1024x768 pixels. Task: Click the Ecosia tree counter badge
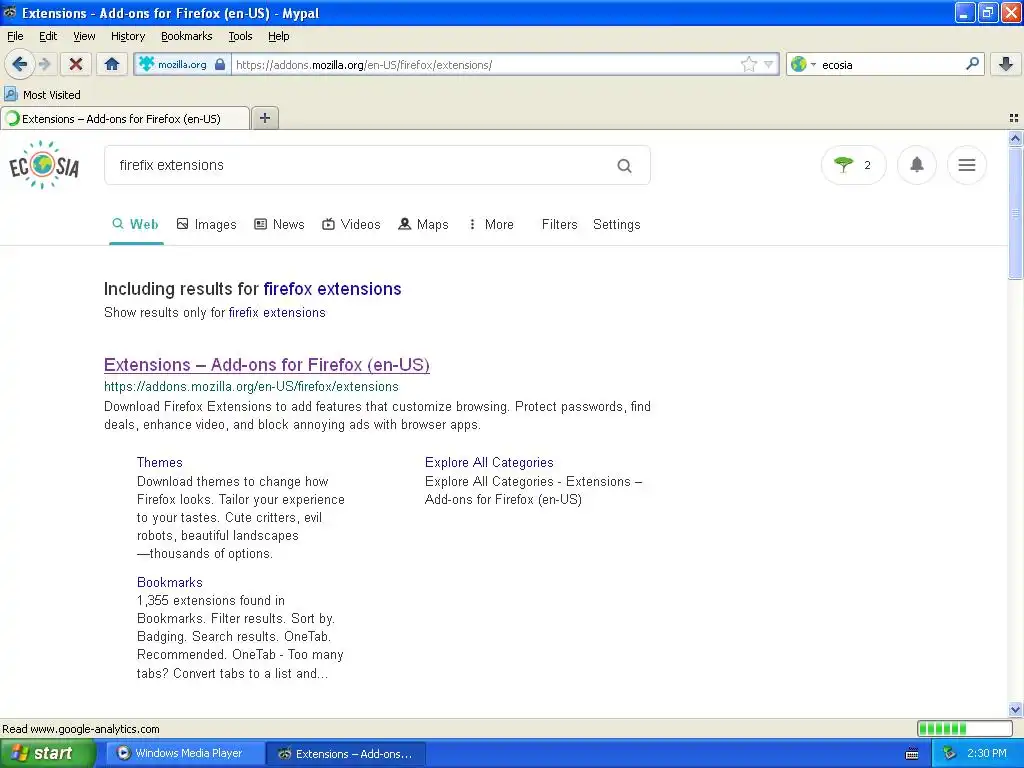pyautogui.click(x=854, y=165)
